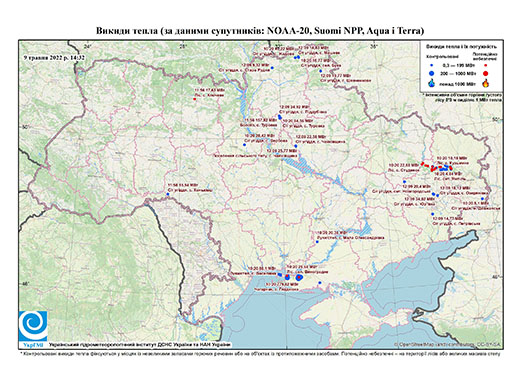Click the 9 травня 2022 timestamp label
The image size is (520, 368).
(54, 57)
